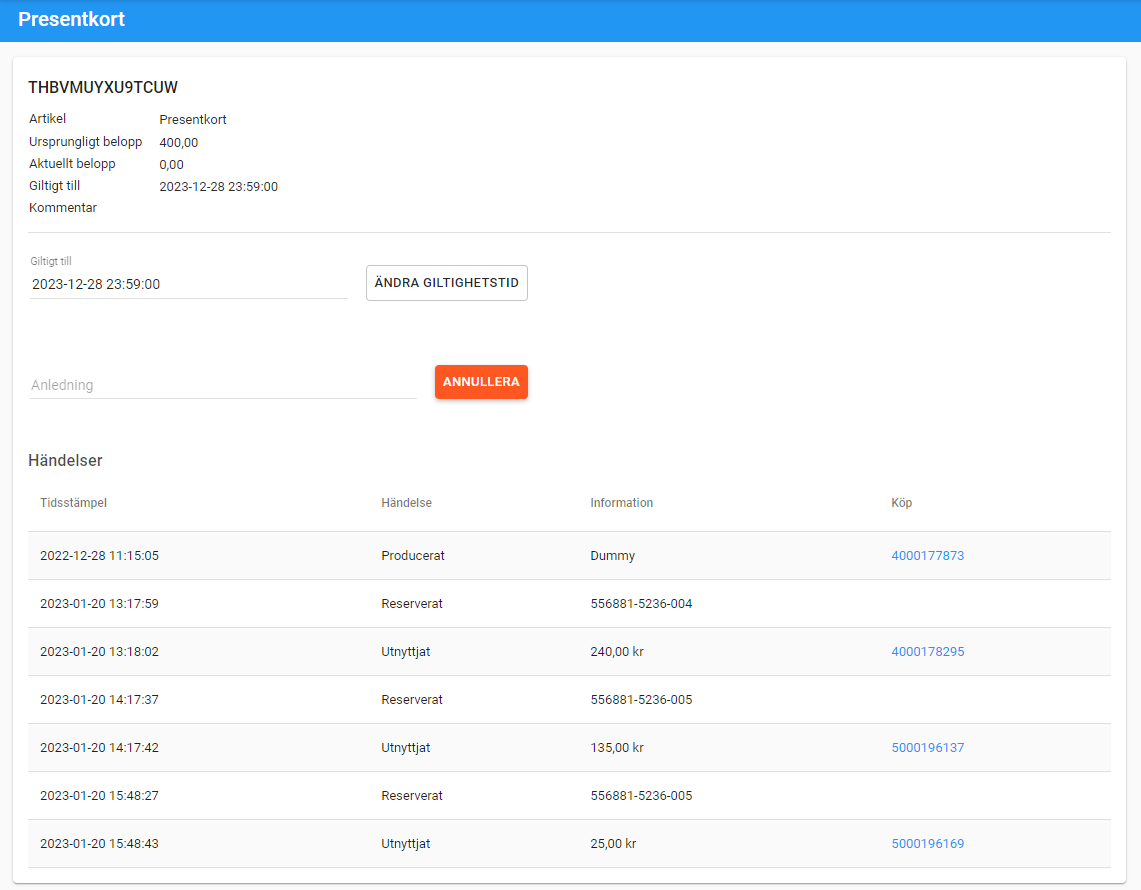Viewport: 1141px width, 890px height.
Task: Click into the Anledning text field
Action: pyautogui.click(x=222, y=385)
